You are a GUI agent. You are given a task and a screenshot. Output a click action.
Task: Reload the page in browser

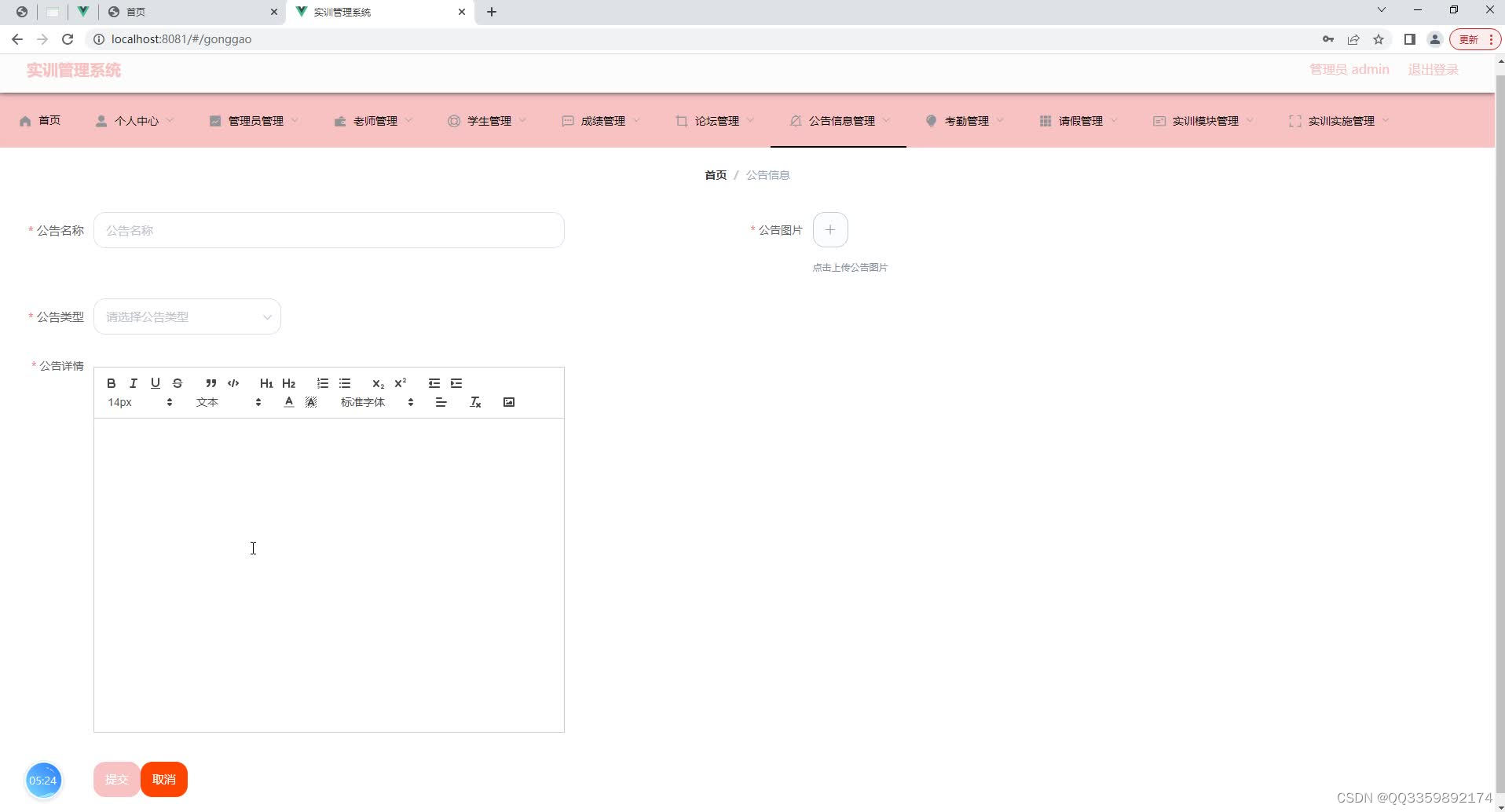(x=68, y=39)
